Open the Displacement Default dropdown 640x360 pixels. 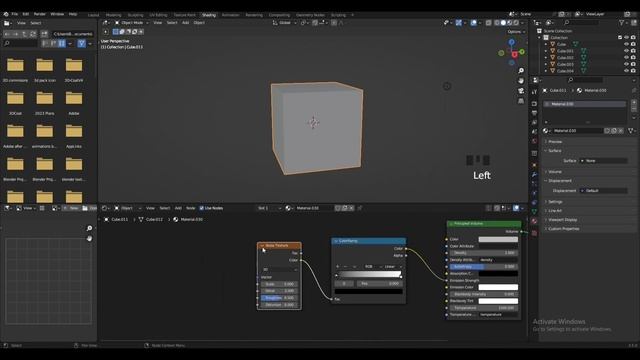(x=603, y=191)
